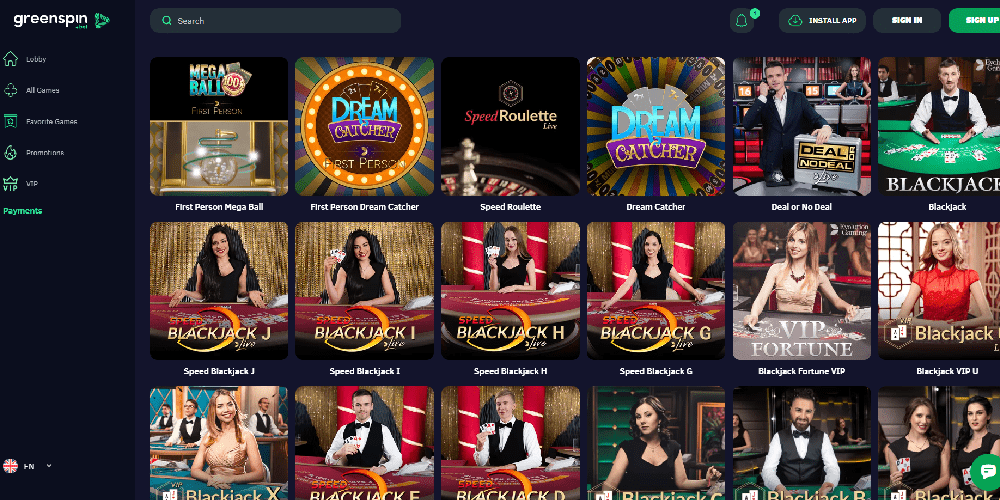Viewport: 1000px width, 500px height.
Task: Open All Games clover icon
Action: tap(10, 91)
